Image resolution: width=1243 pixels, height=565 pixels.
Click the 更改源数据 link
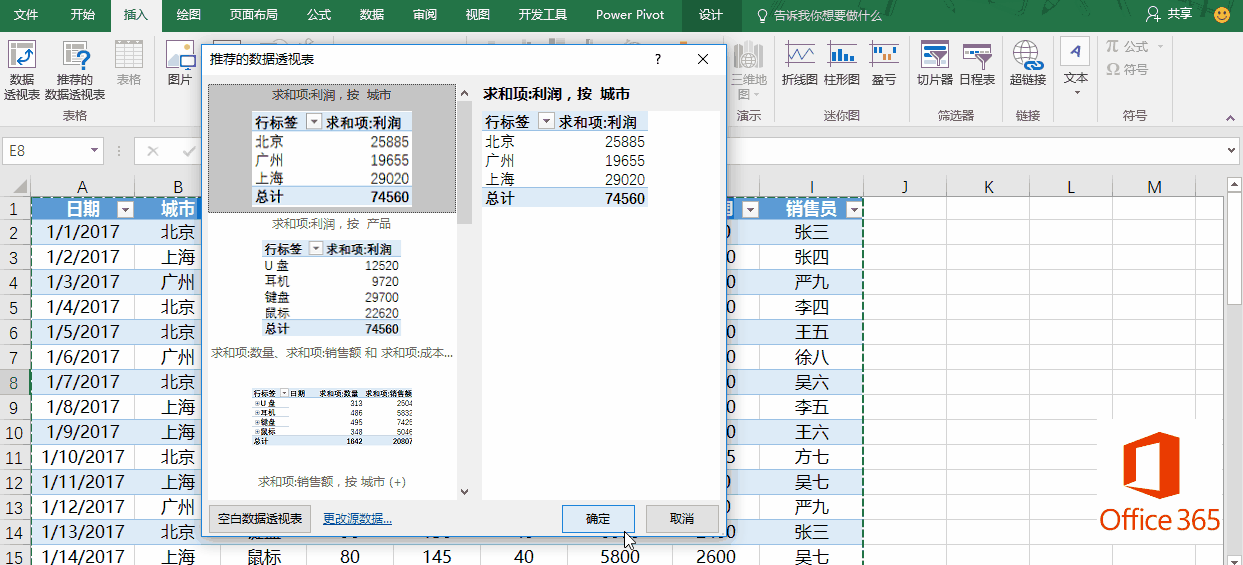point(357,519)
